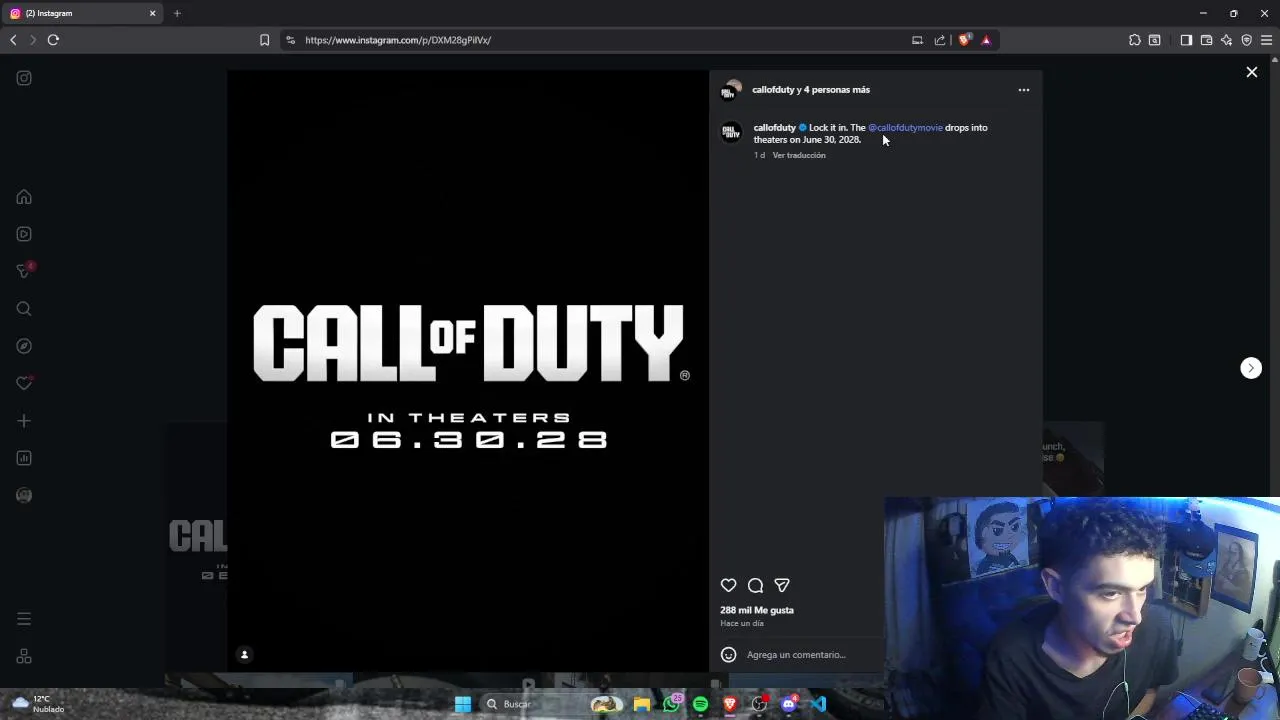
Task: Open the Instagram logo in the sidebar
Action: point(24,78)
